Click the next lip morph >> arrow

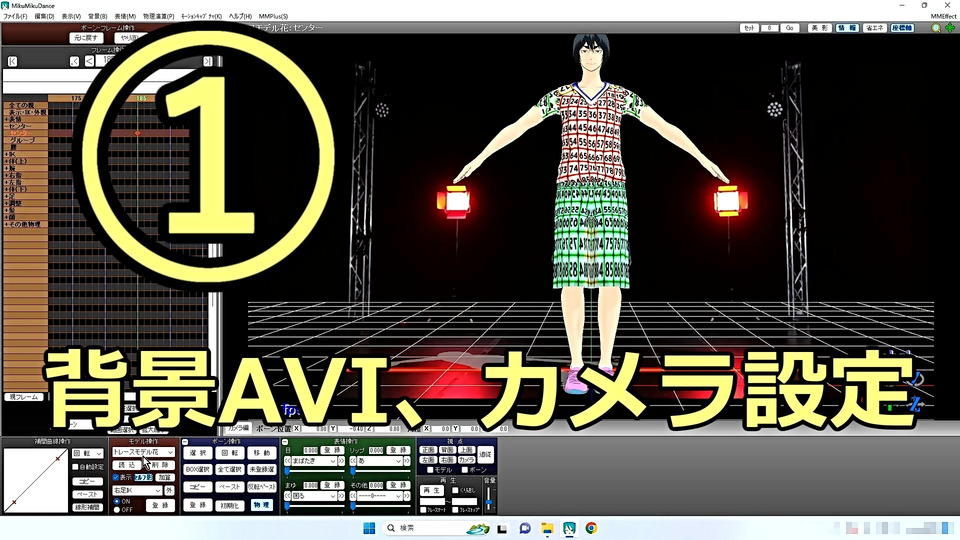[407, 461]
